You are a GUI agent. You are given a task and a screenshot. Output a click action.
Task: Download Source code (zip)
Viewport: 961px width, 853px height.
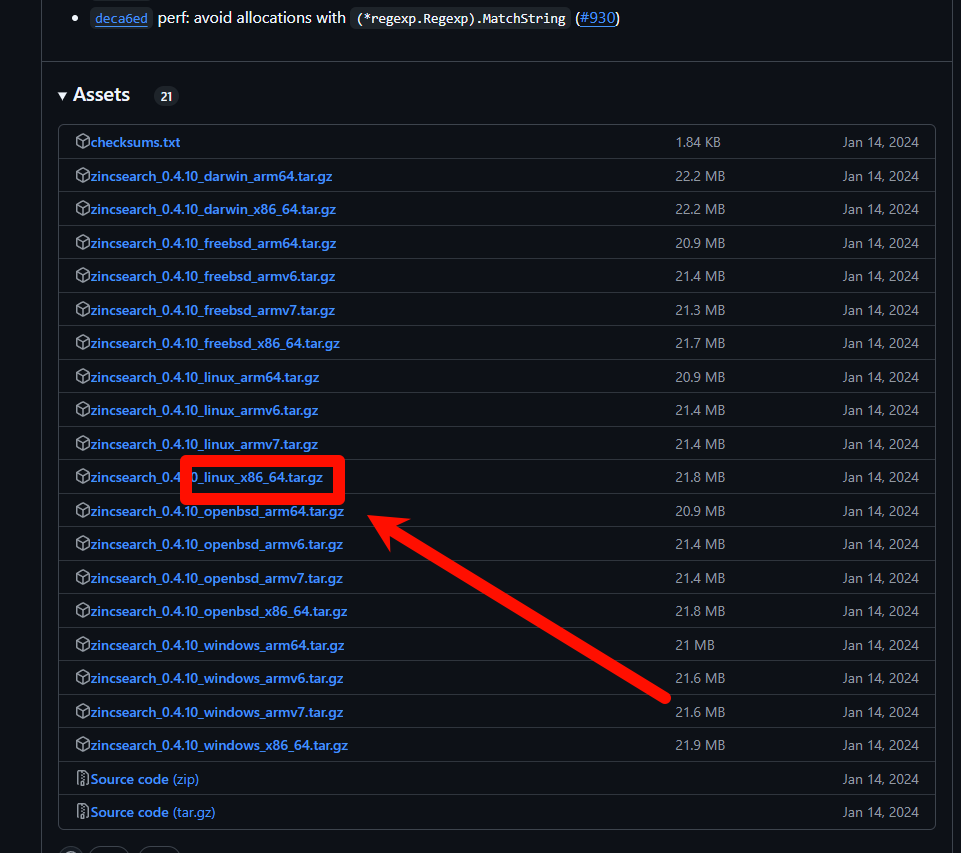(145, 779)
